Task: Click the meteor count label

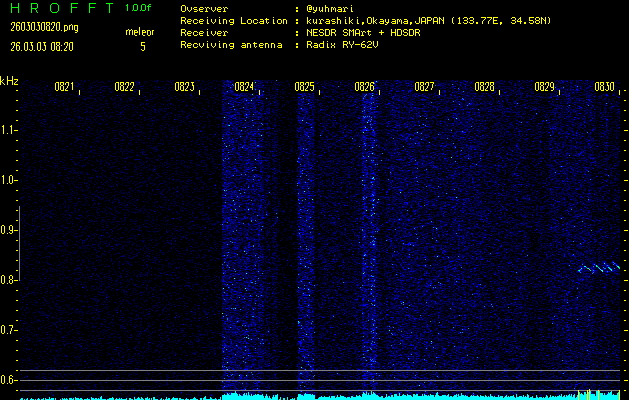Action: (x=140, y=32)
